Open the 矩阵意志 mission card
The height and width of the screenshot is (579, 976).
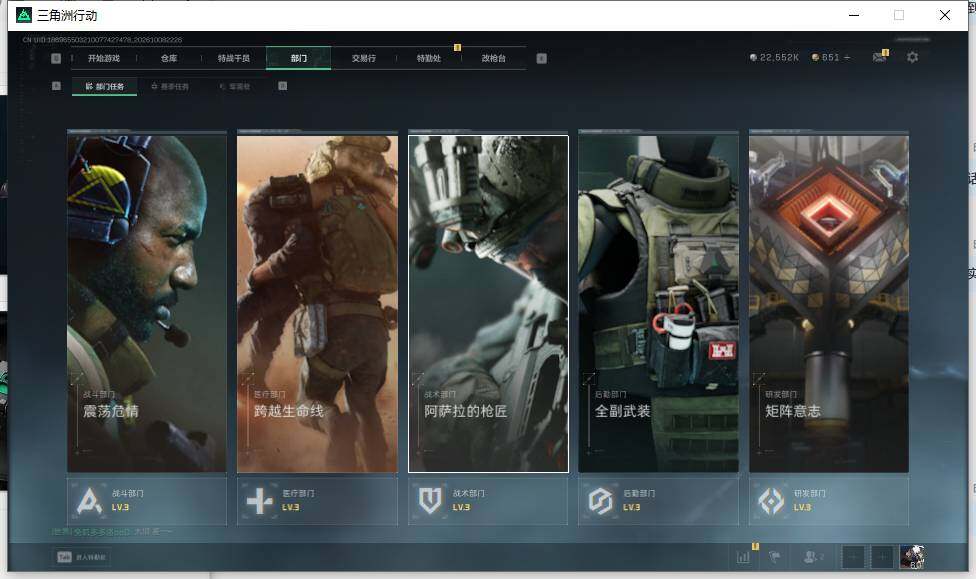coord(828,303)
